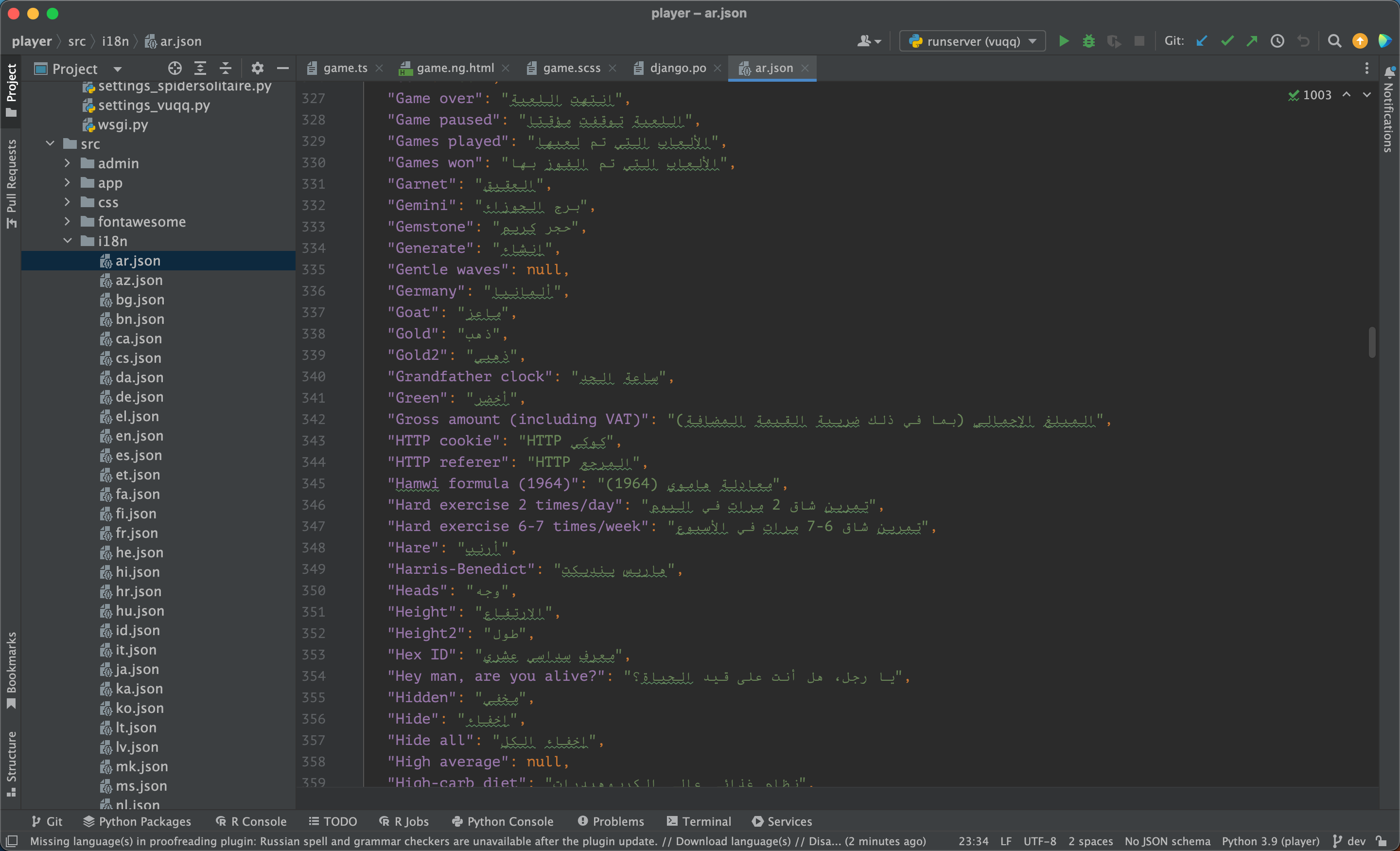1400x851 pixels.
Task: Click Git Update Project arrow icon
Action: click(x=1201, y=41)
